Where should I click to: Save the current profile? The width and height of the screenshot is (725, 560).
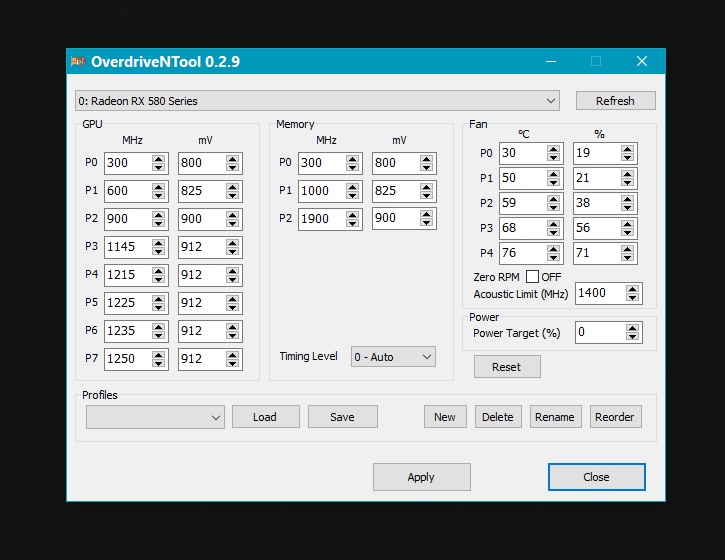coord(343,417)
